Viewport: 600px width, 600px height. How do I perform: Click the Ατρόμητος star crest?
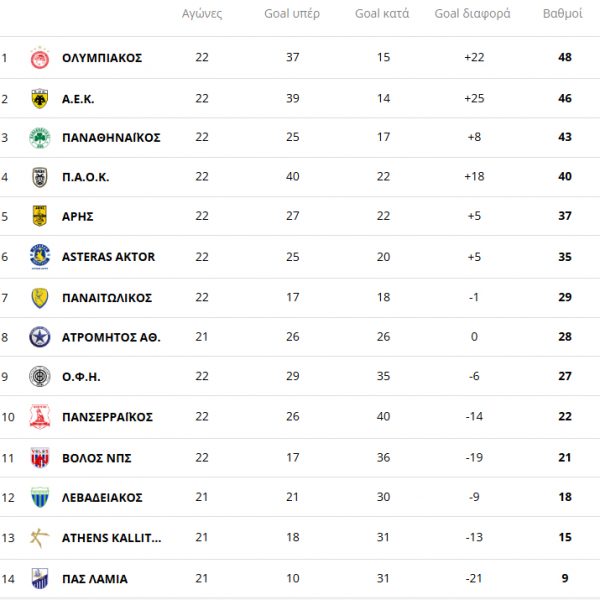pyautogui.click(x=39, y=337)
